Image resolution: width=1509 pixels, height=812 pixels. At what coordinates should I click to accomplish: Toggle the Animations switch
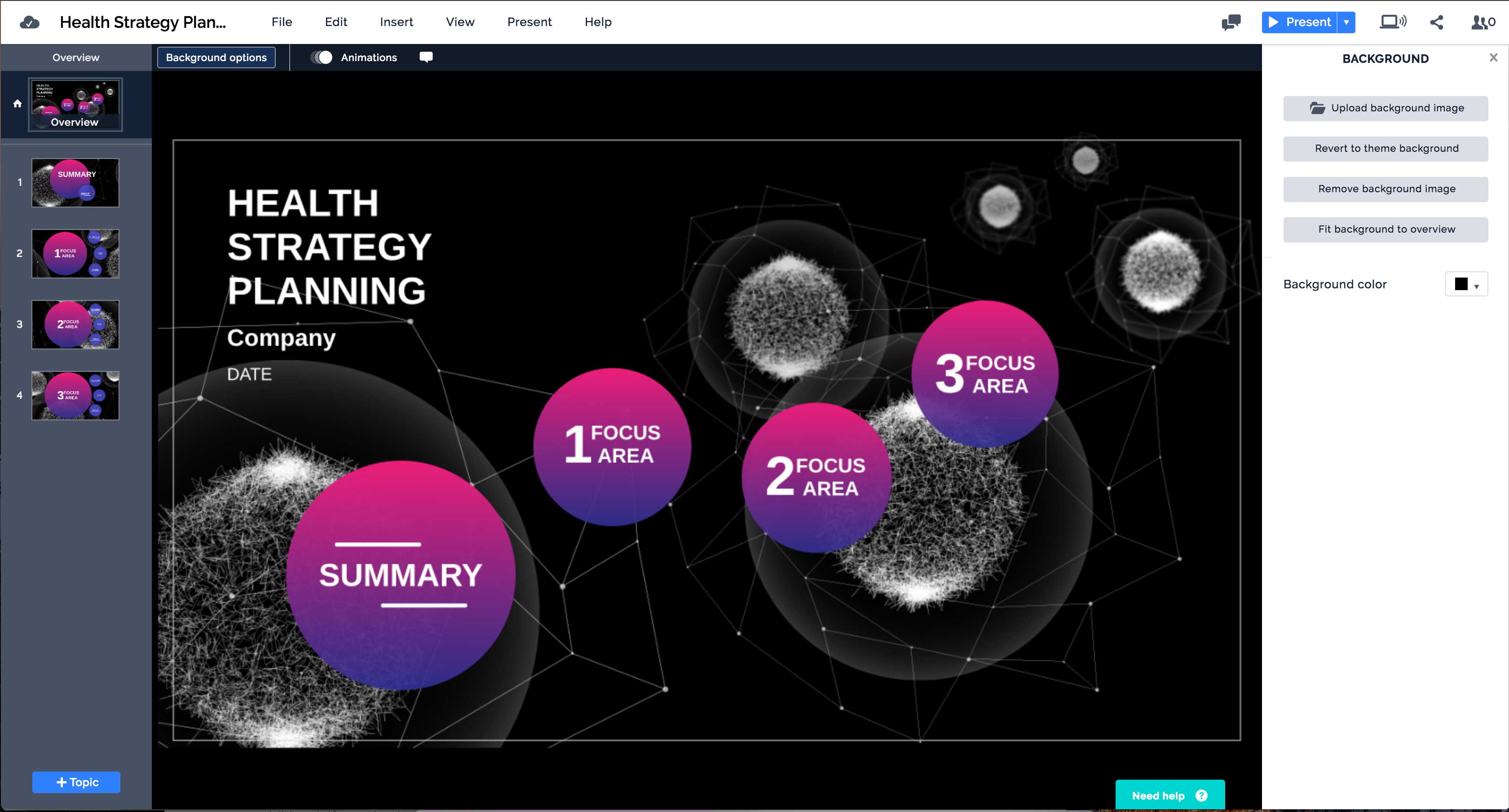322,57
